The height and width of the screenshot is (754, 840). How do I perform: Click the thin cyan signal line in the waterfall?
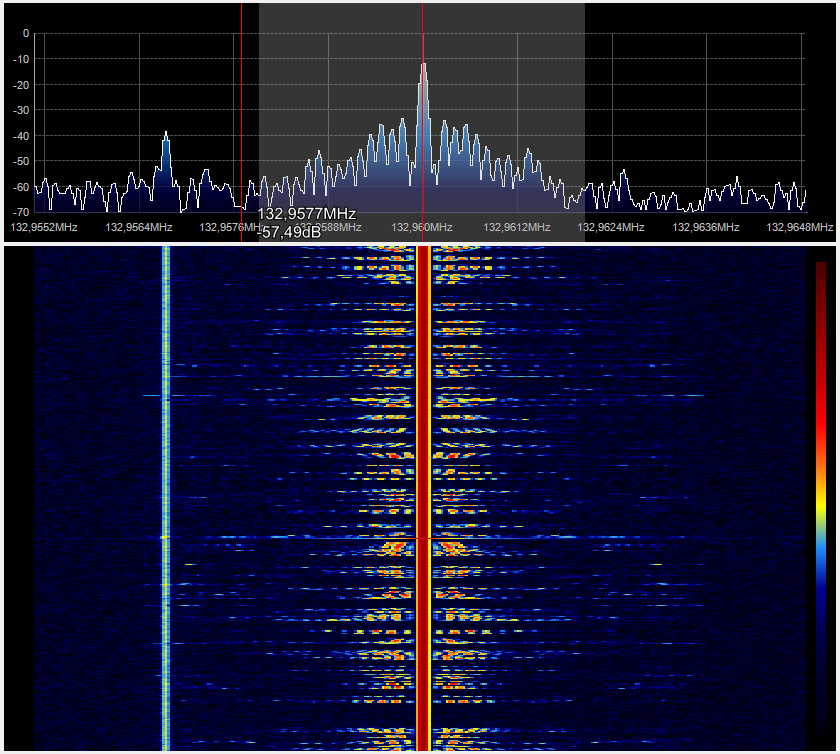[x=166, y=498]
